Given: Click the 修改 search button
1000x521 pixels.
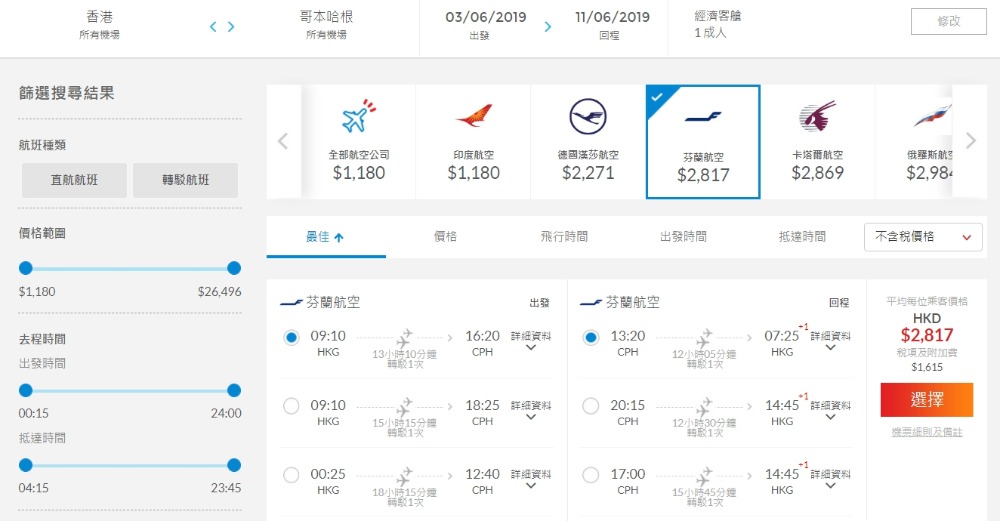Looking at the screenshot, I should pyautogui.click(x=948, y=21).
